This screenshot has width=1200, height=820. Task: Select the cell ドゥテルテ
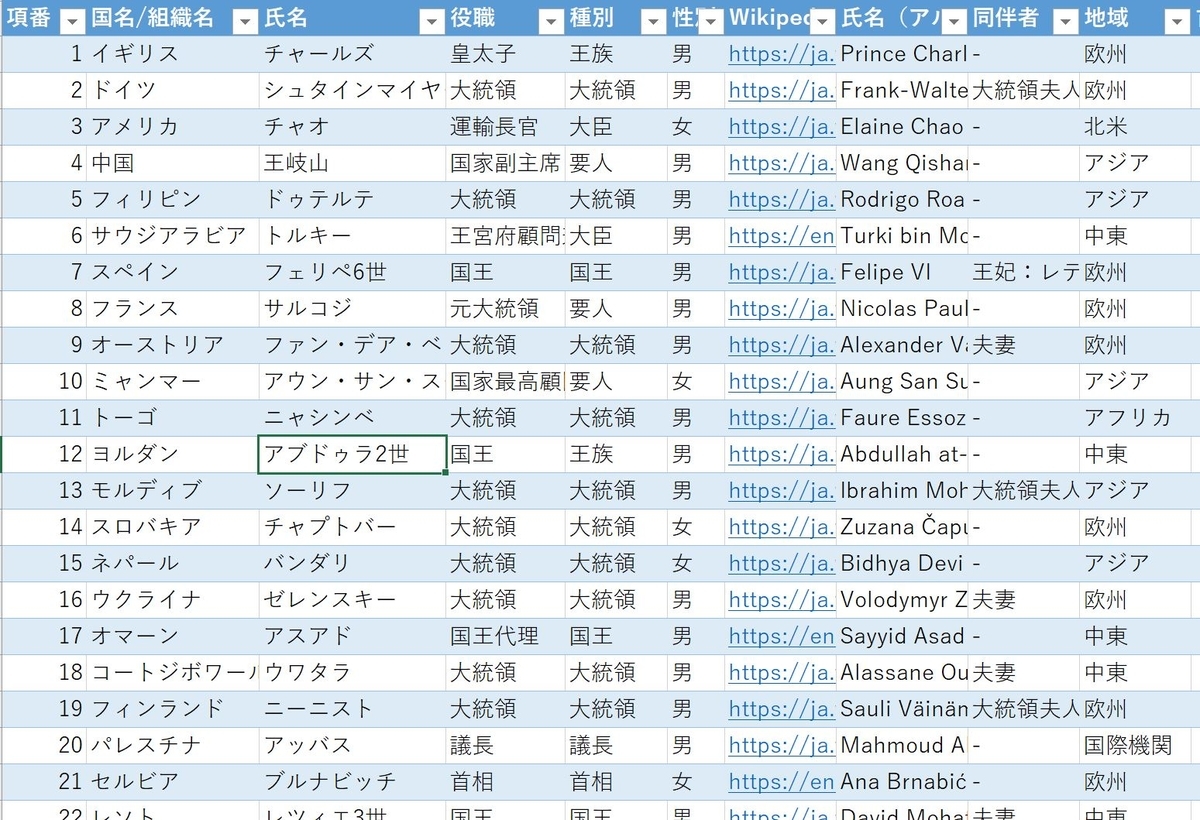pos(353,200)
